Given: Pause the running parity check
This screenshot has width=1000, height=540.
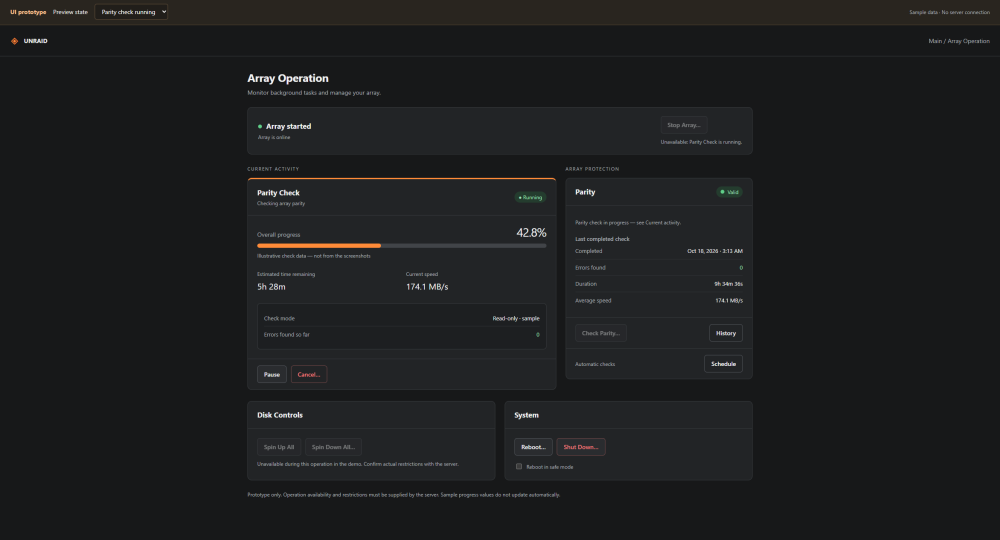Looking at the screenshot, I should (x=272, y=374).
